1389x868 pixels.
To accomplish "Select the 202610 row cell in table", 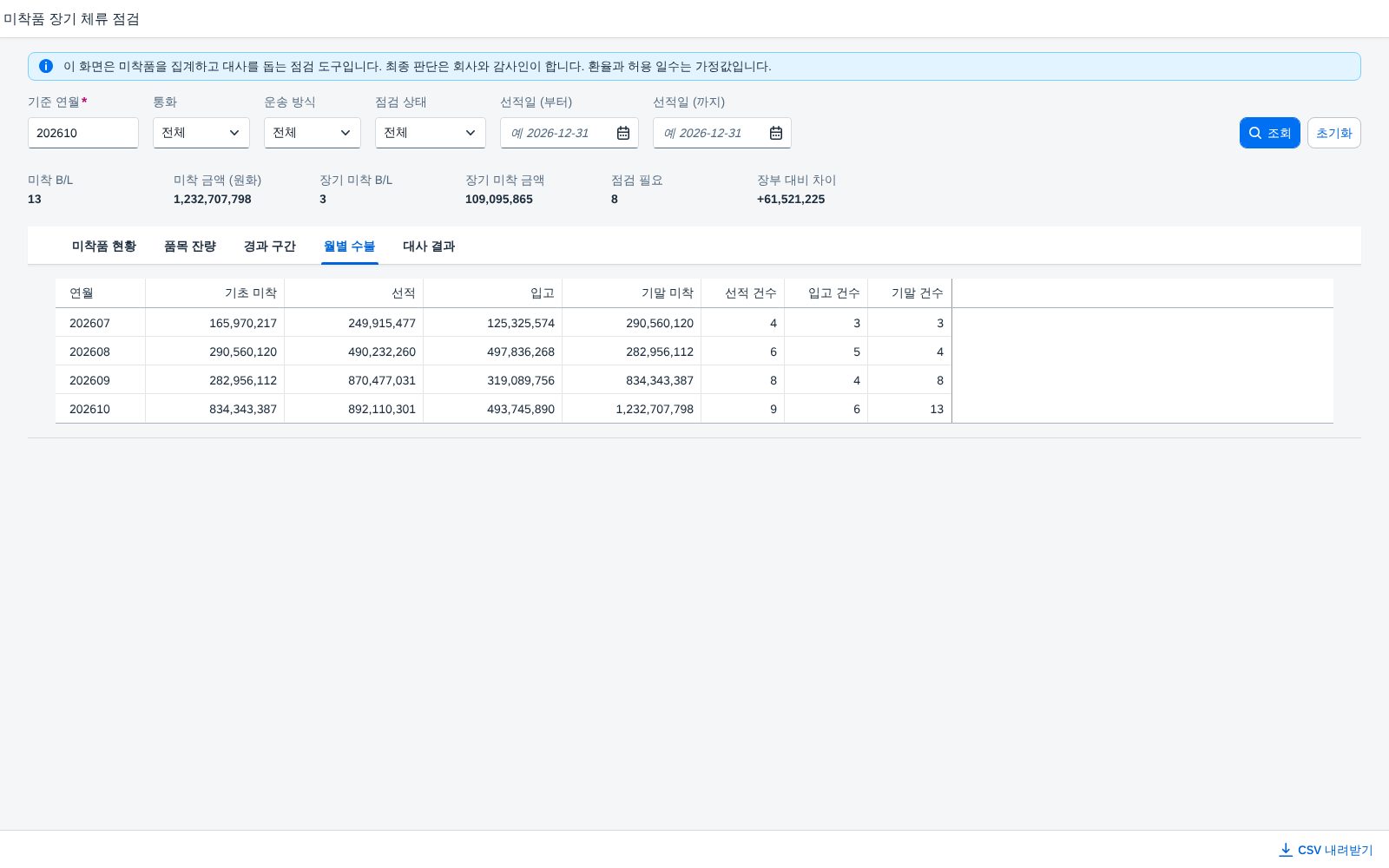I will point(101,409).
